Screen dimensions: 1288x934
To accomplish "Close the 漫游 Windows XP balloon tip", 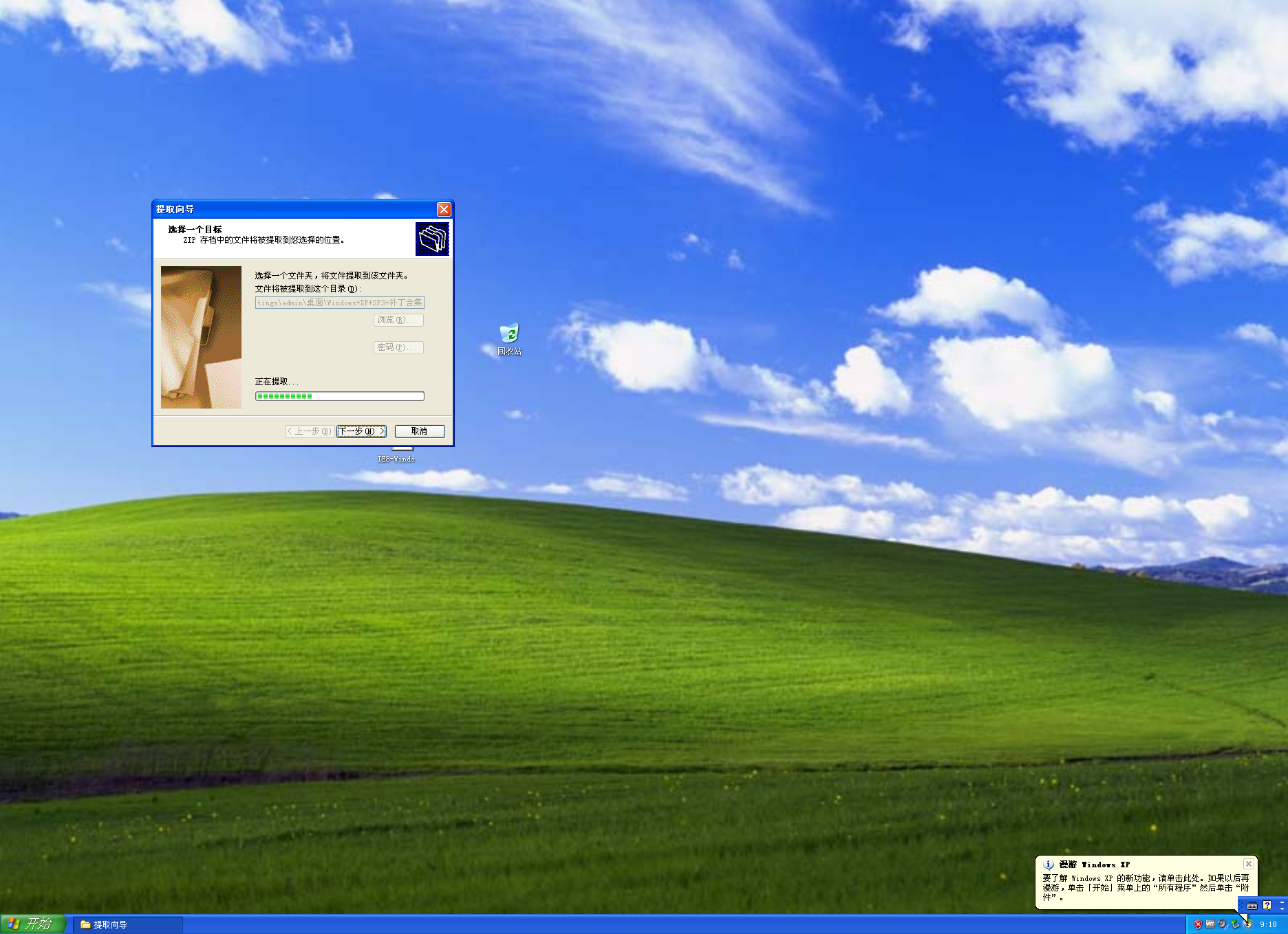I will 1248,864.
